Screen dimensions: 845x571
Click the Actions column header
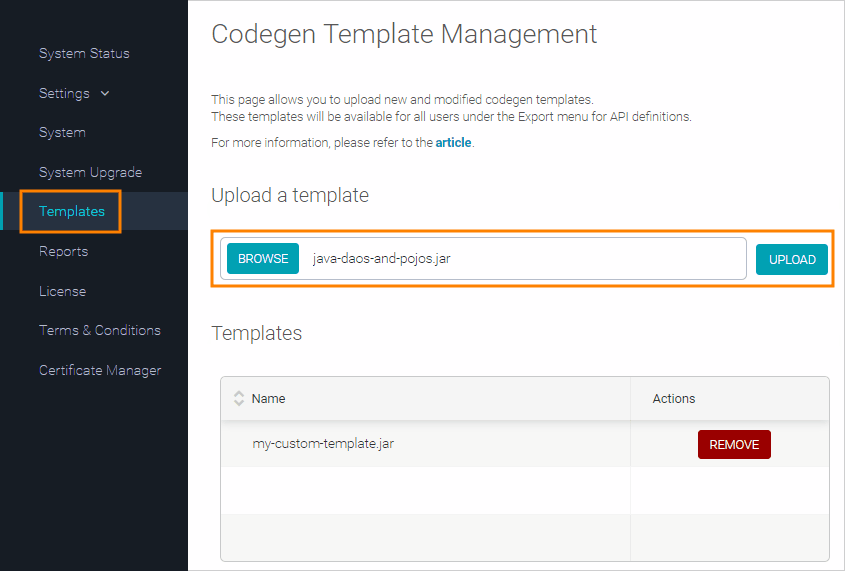coord(674,398)
